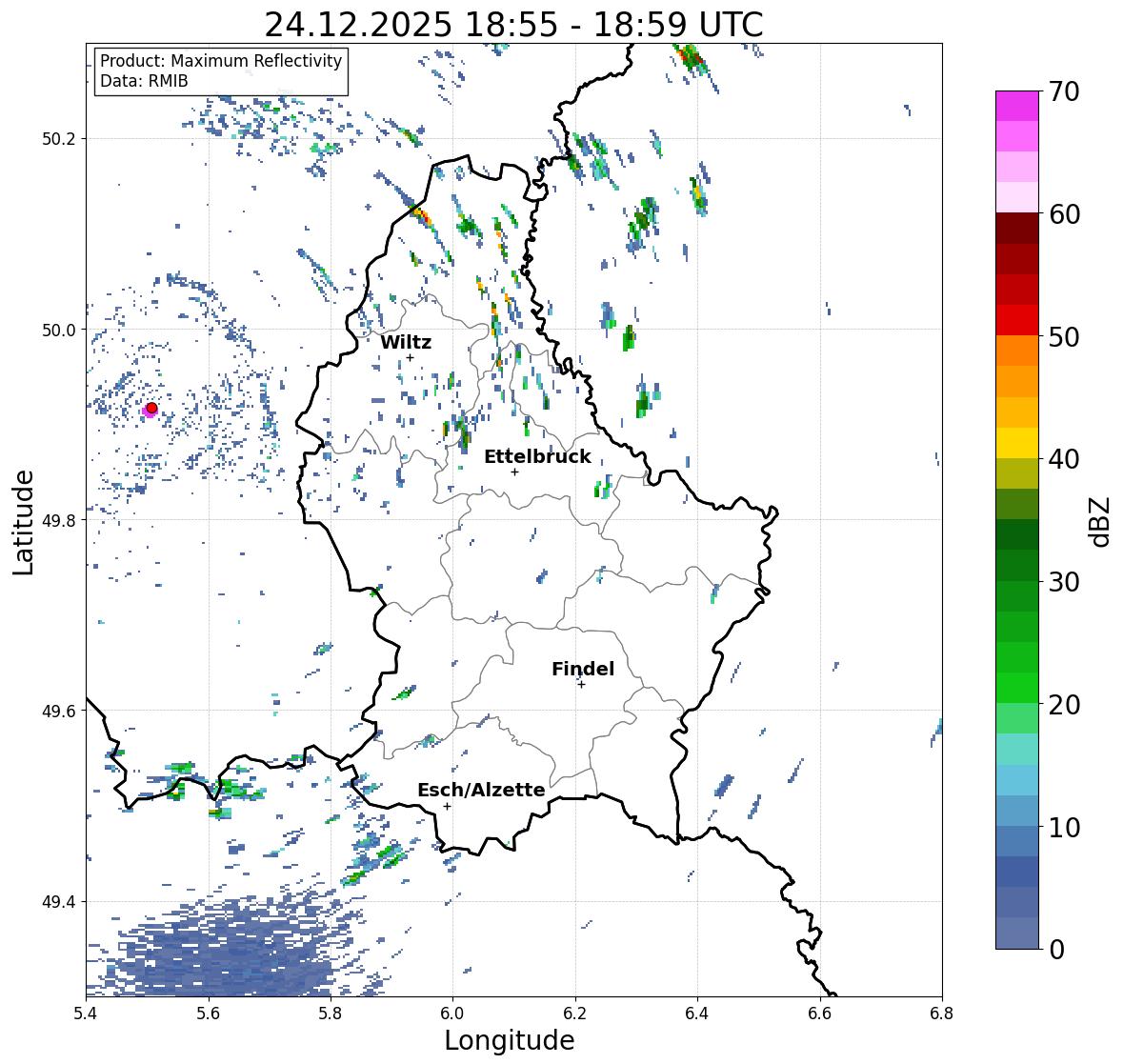Click the 'Data: RMIB' legend text
1123x1064 pixels.
144,81
